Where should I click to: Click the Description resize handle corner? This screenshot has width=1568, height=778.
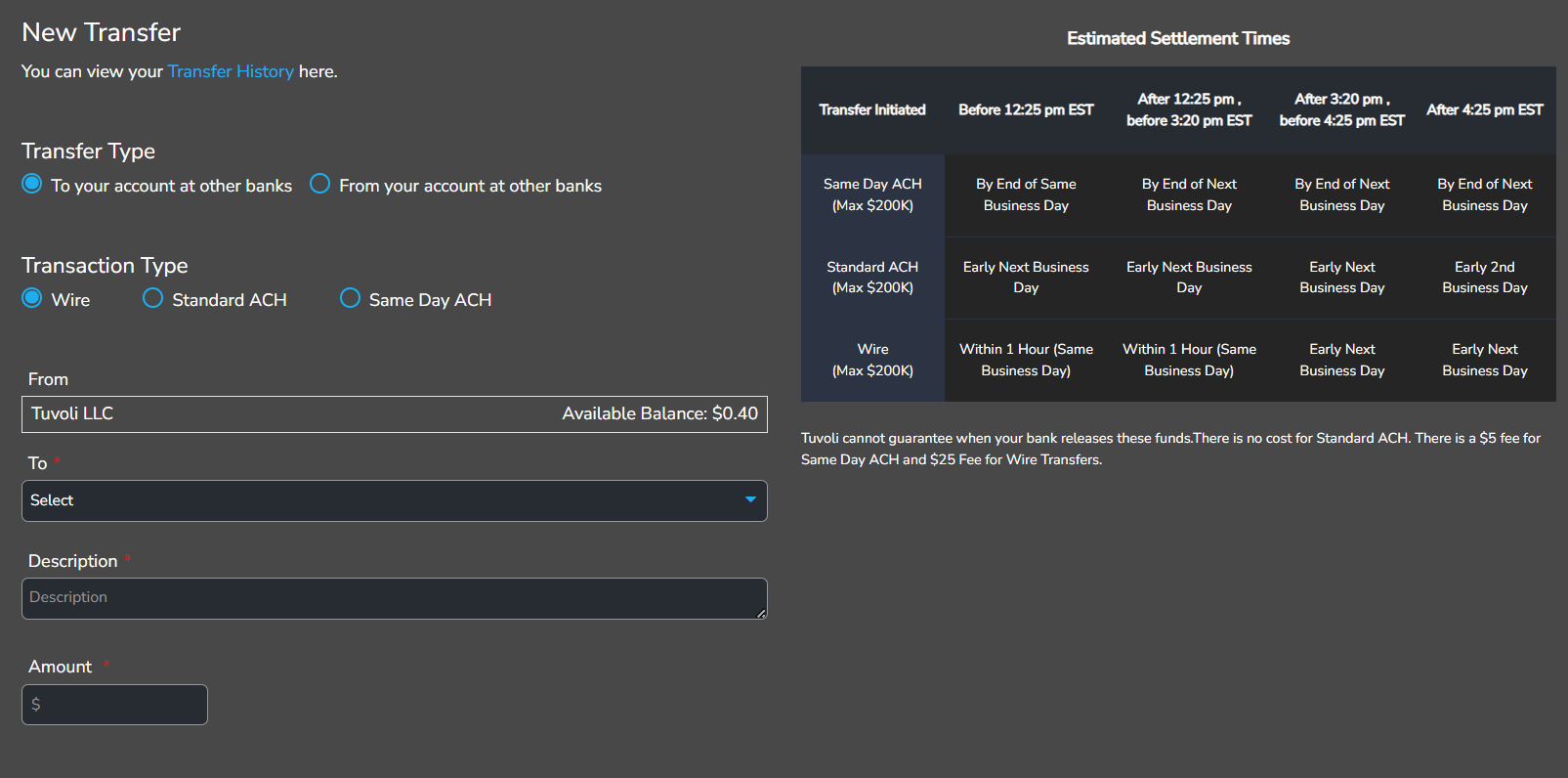(761, 613)
